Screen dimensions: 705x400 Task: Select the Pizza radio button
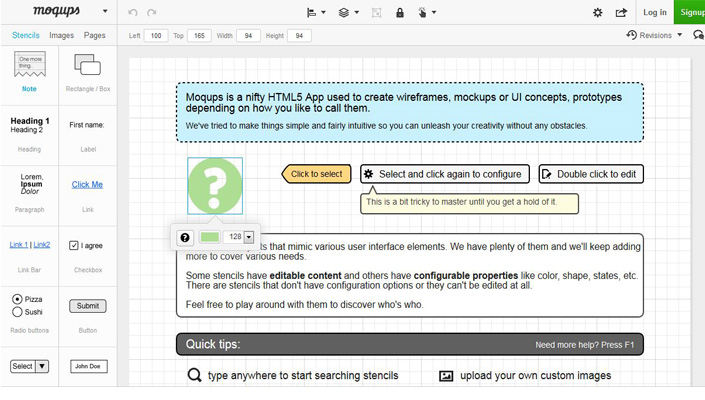click(17, 299)
